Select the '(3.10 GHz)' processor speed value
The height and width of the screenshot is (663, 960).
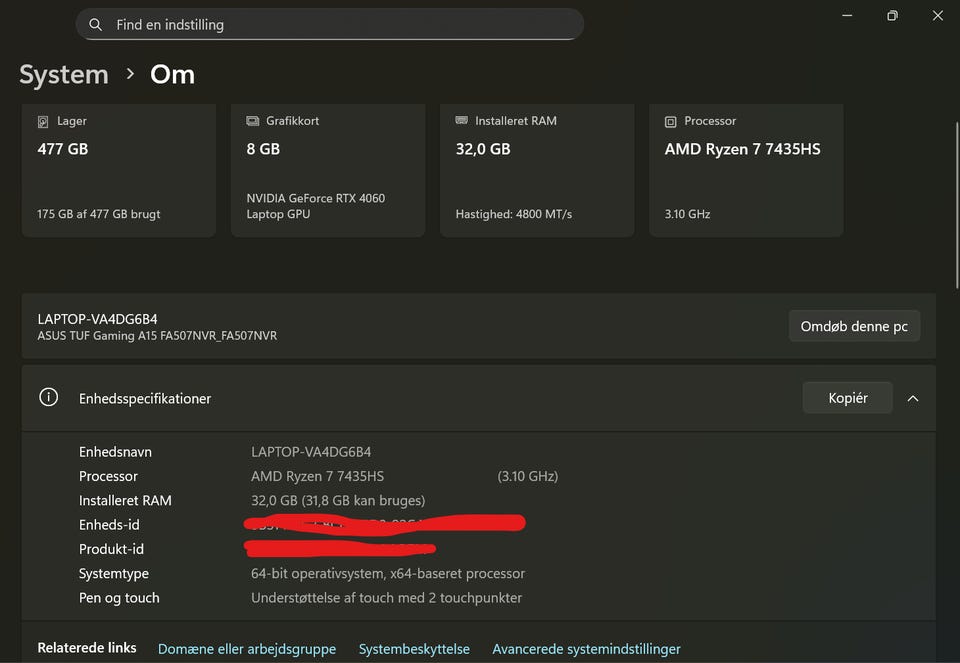(528, 476)
